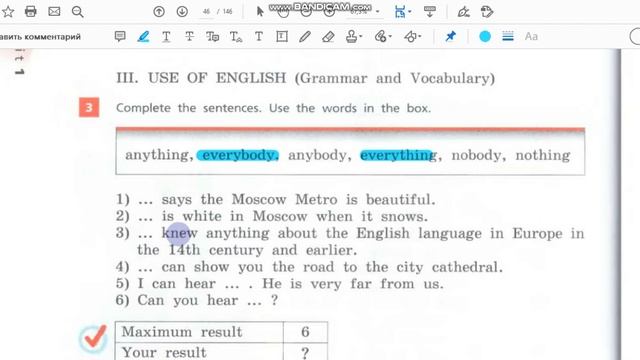Pick the pencil drawing tool
The height and width of the screenshot is (360, 640).
(x=305, y=37)
